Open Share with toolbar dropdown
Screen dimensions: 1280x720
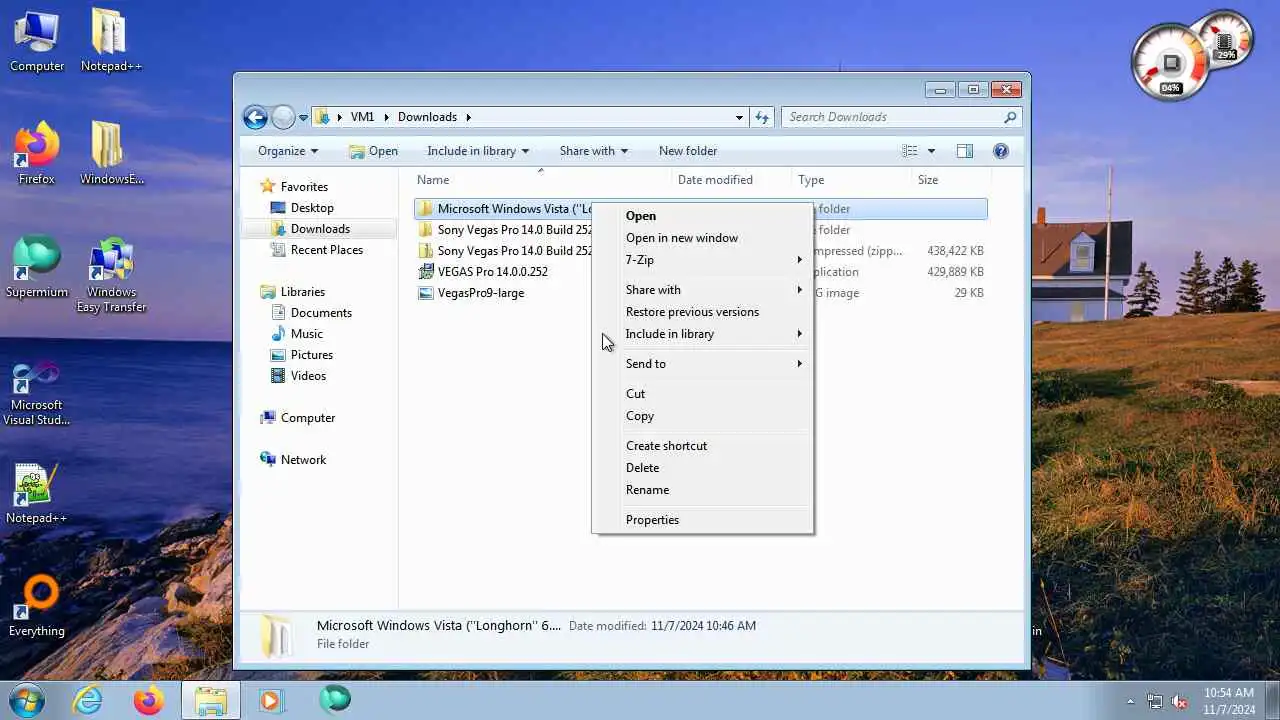[x=594, y=151]
